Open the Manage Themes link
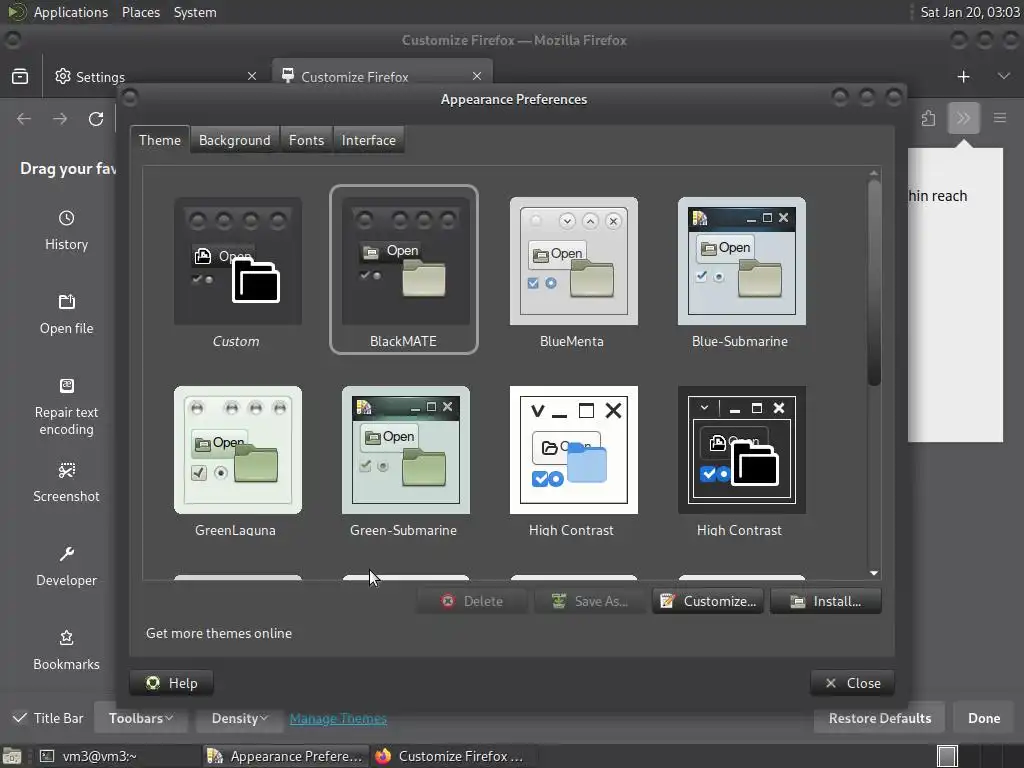Screen dimensions: 1024x768 338,718
